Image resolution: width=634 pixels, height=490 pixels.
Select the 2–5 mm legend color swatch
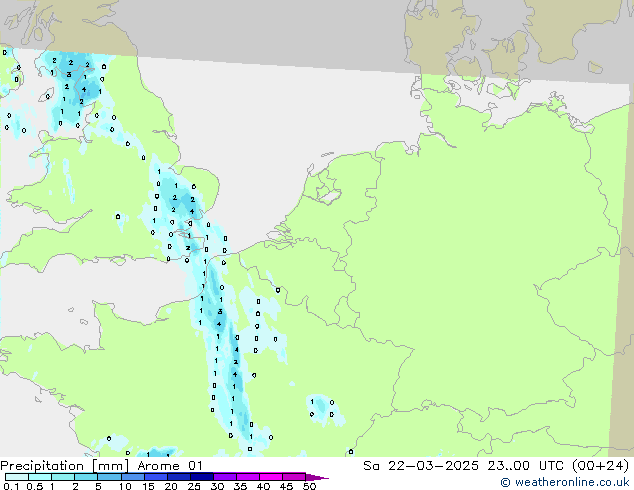click(x=86, y=477)
